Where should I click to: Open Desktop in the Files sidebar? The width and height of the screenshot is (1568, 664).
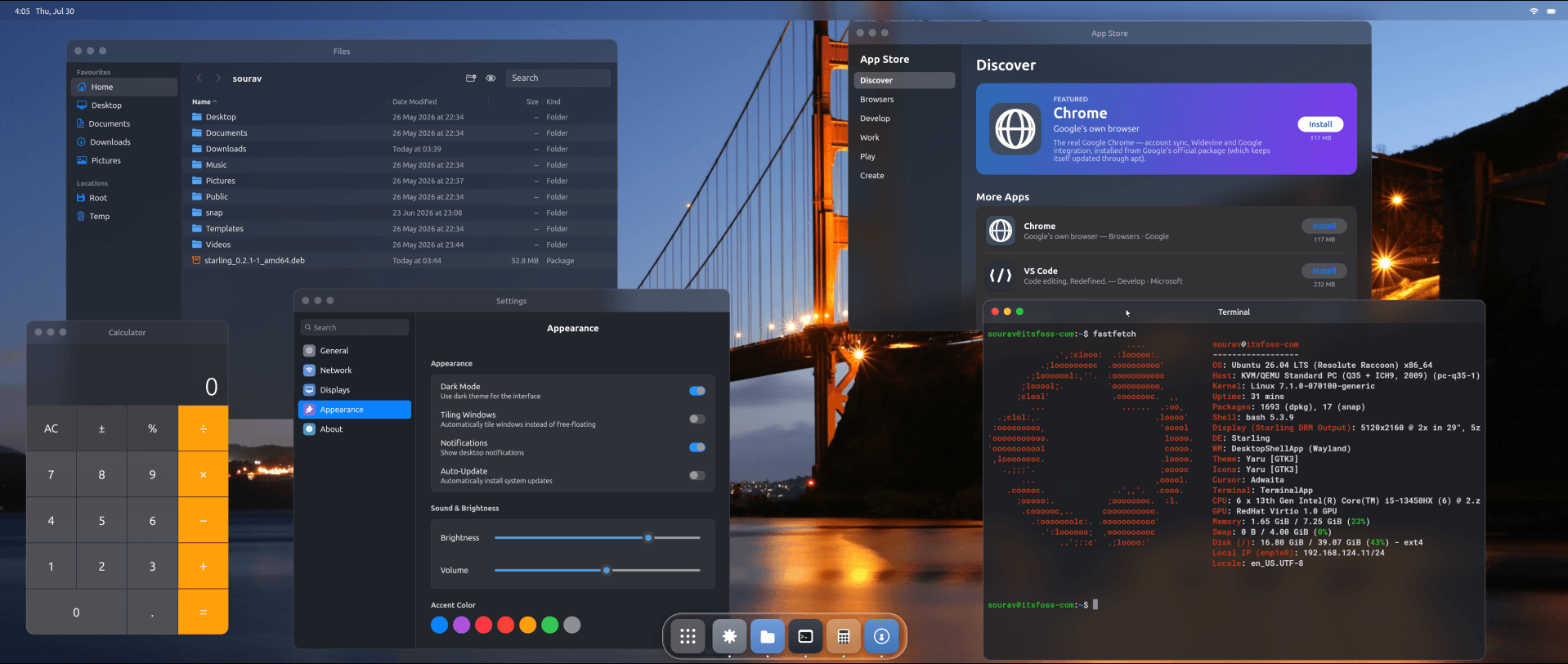(124, 105)
